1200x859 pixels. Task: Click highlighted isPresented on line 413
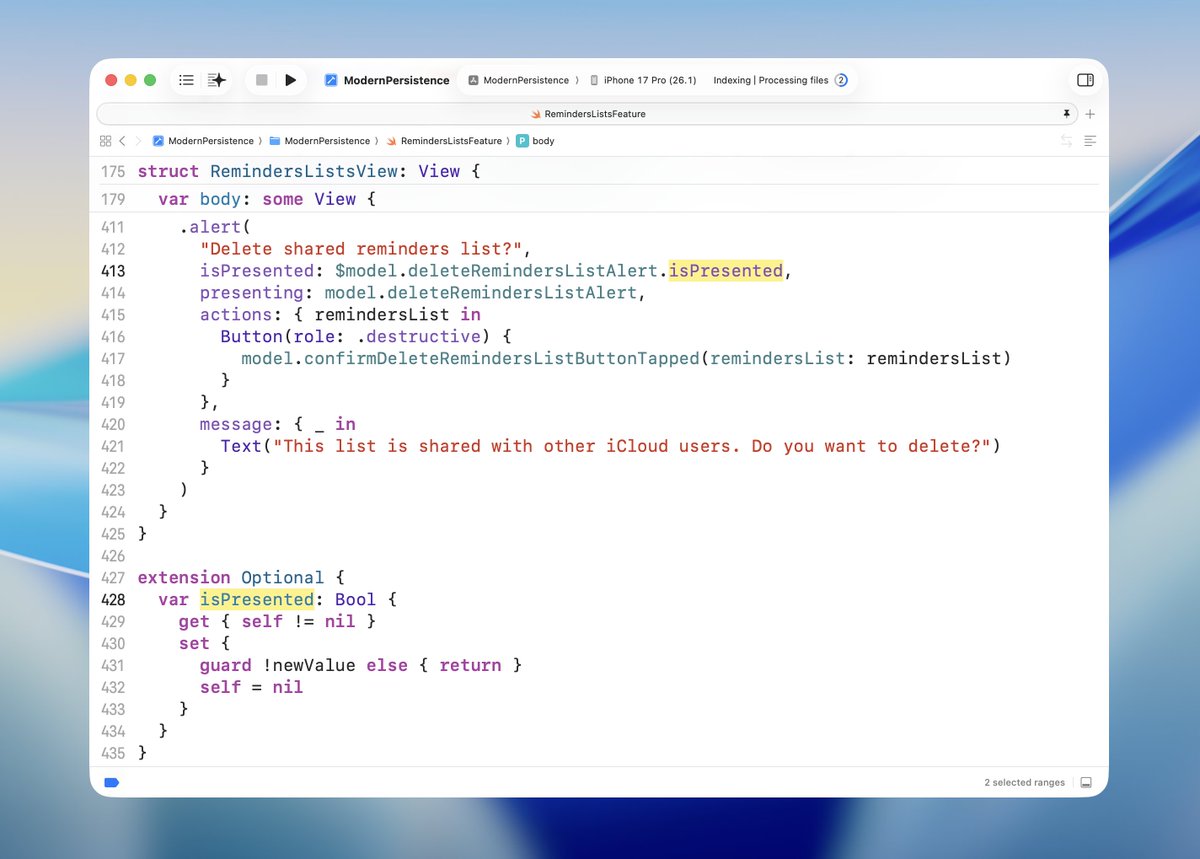726,271
